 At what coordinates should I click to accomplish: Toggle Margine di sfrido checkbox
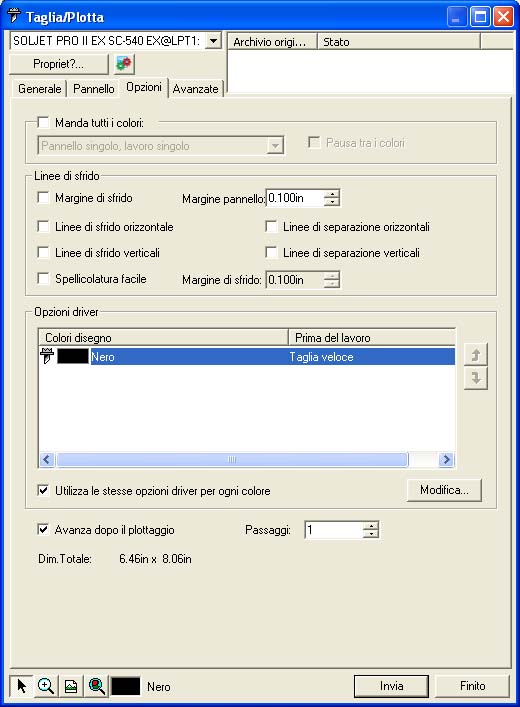click(x=43, y=197)
